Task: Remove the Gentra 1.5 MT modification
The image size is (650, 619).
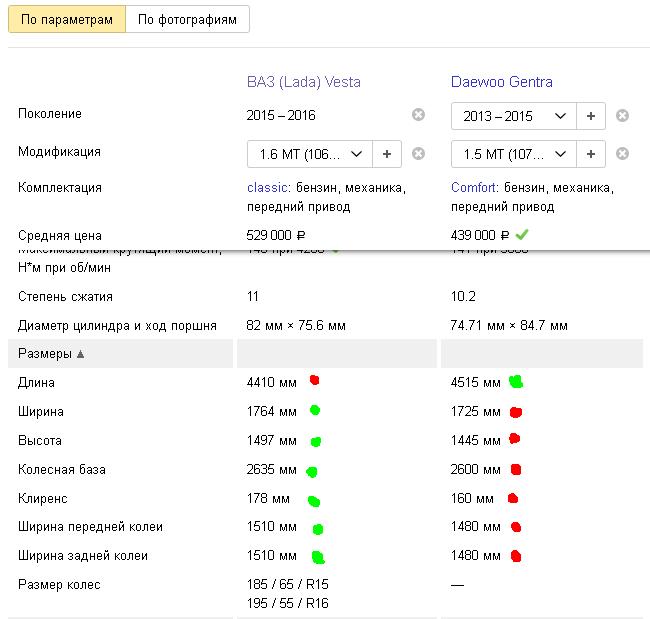Action: tap(622, 154)
